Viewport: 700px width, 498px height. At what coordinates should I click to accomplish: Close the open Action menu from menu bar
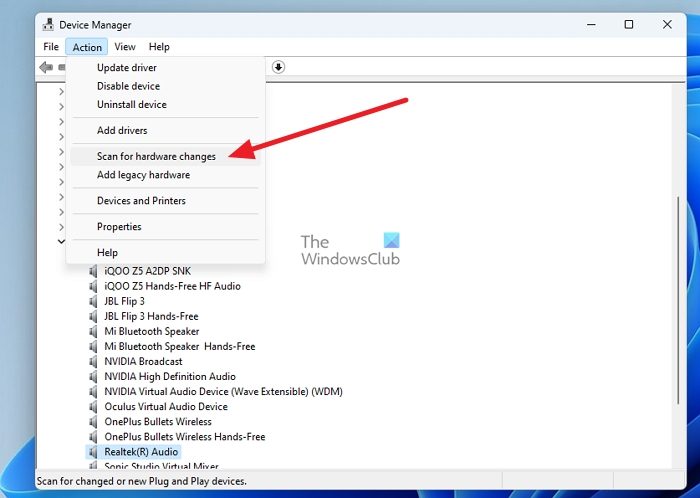tap(87, 47)
